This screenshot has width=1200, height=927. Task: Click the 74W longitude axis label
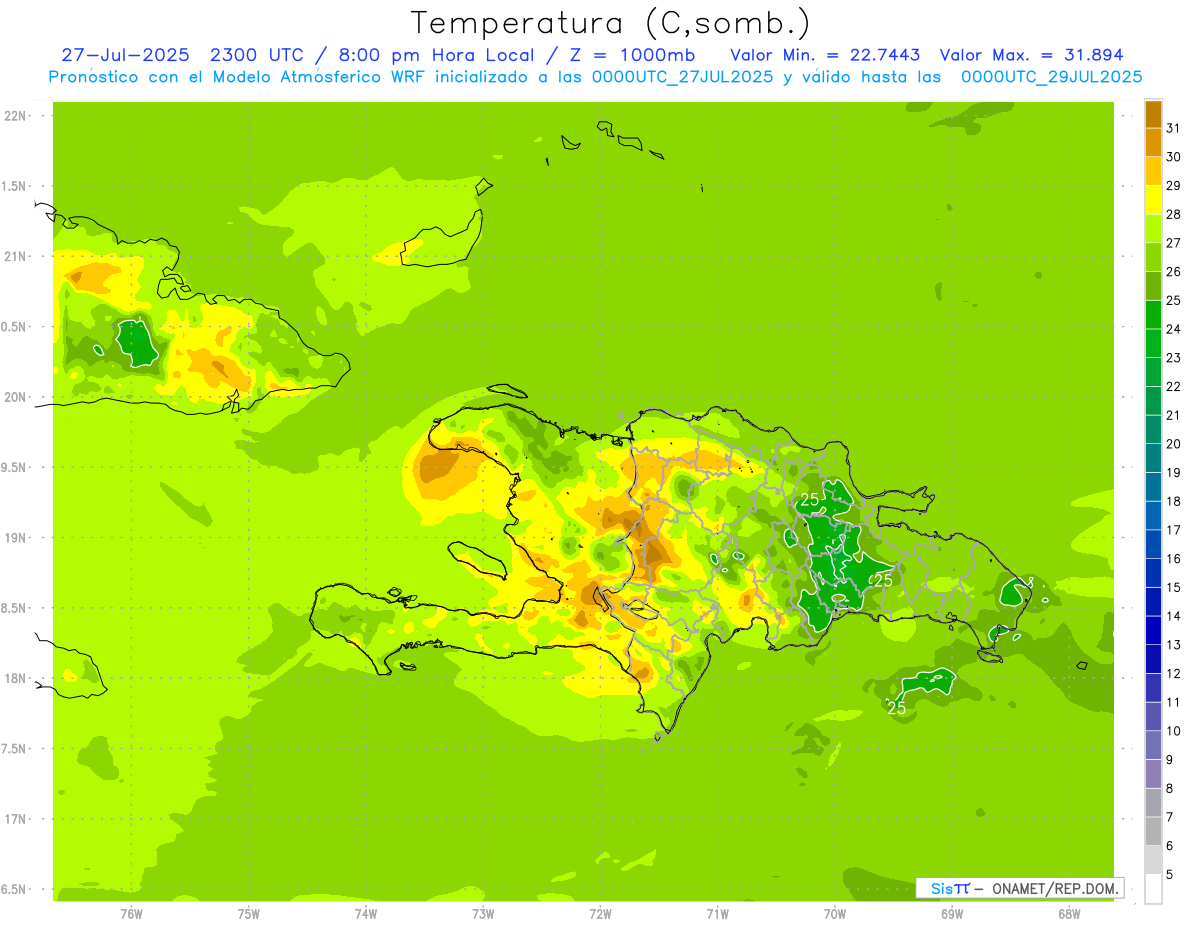pos(366,914)
